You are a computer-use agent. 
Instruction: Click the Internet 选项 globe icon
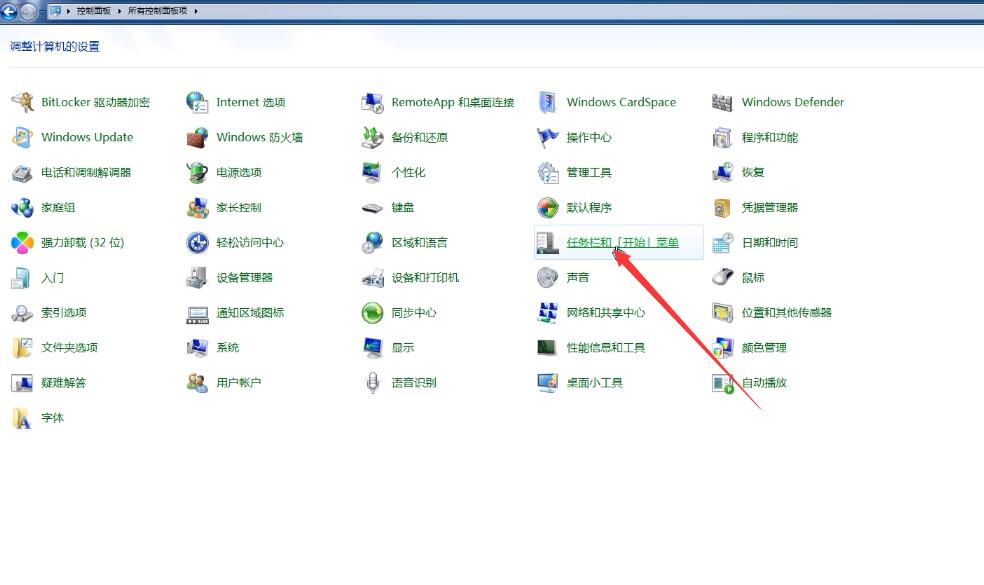197,102
